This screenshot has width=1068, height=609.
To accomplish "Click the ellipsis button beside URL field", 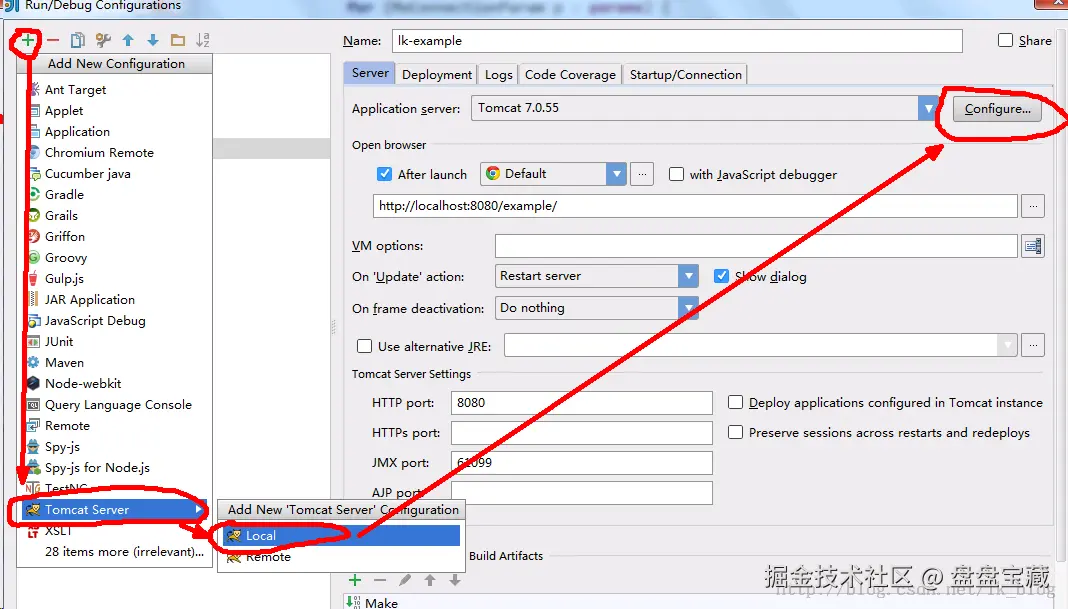I will pyautogui.click(x=1033, y=206).
